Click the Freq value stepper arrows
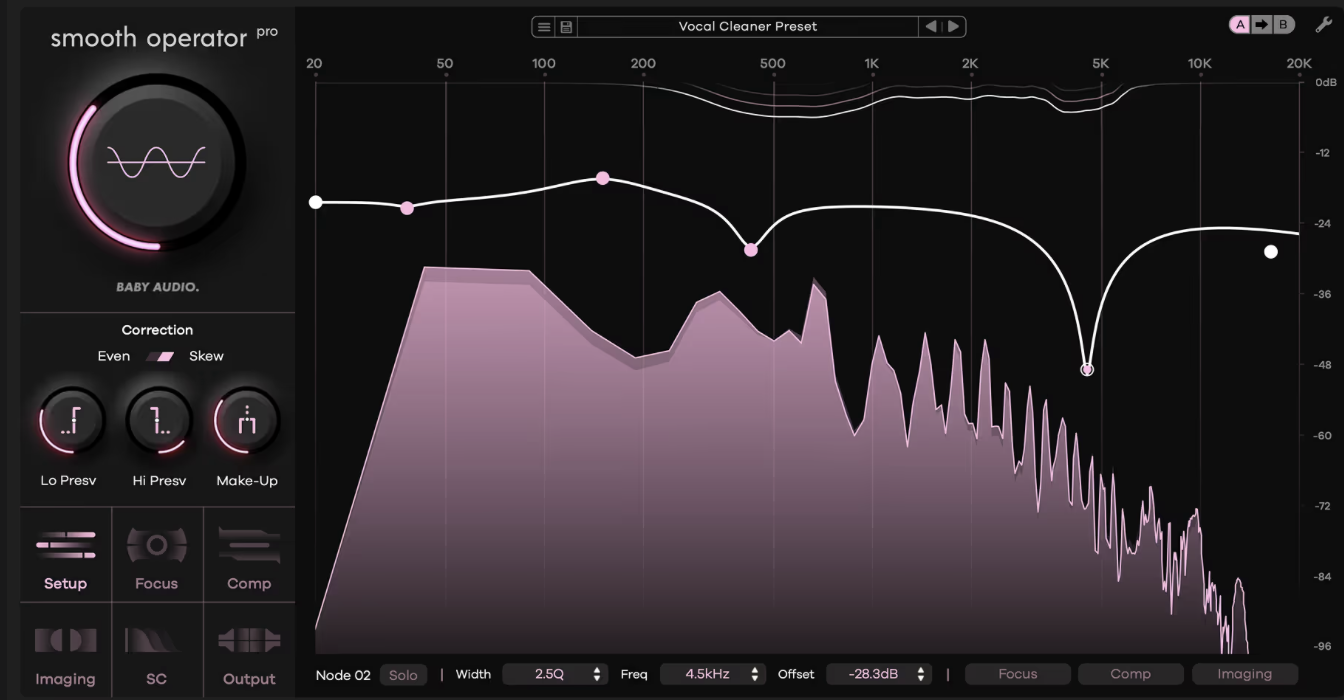 pyautogui.click(x=755, y=675)
